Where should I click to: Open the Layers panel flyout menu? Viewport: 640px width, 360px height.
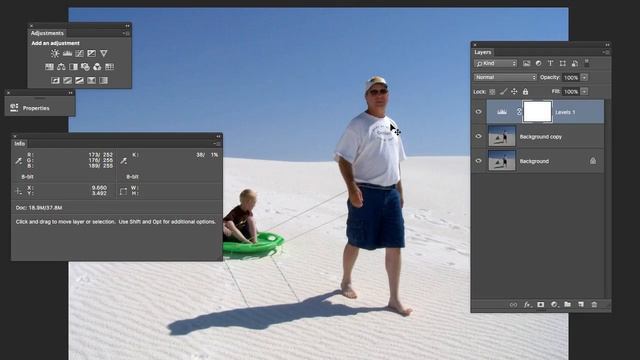pos(606,52)
